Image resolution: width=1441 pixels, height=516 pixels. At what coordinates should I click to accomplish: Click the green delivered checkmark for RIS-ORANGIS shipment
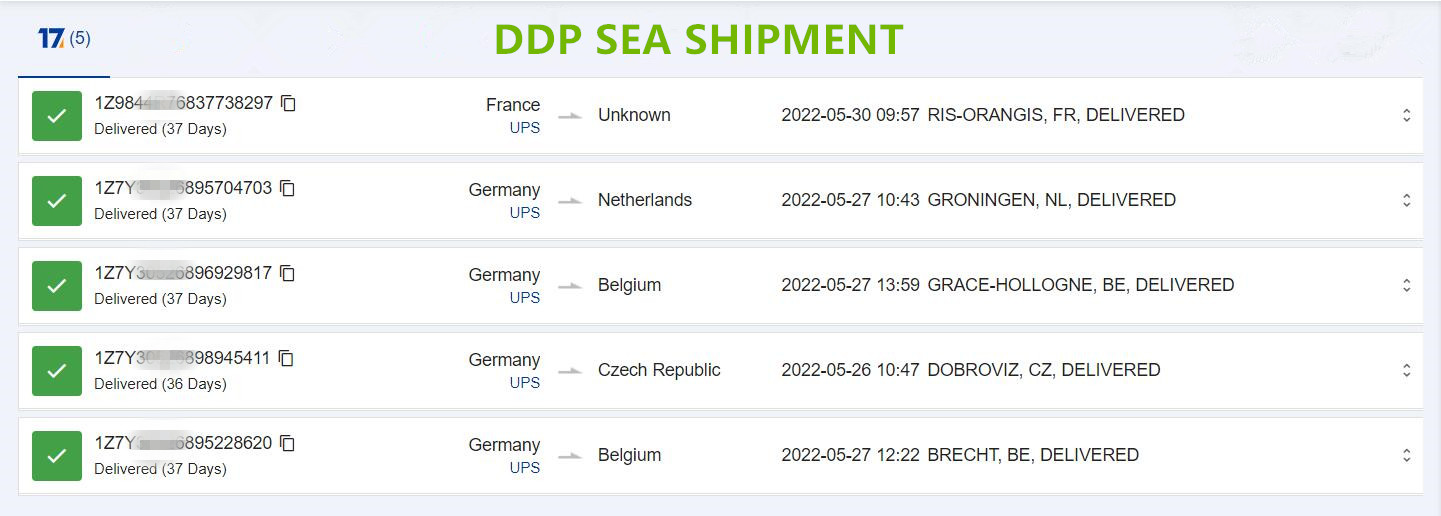click(x=57, y=116)
